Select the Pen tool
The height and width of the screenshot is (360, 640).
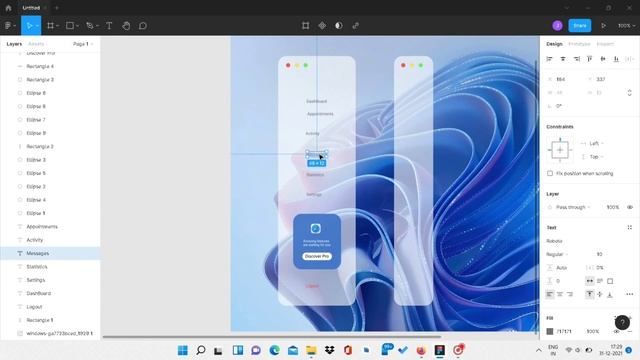pyautogui.click(x=89, y=26)
